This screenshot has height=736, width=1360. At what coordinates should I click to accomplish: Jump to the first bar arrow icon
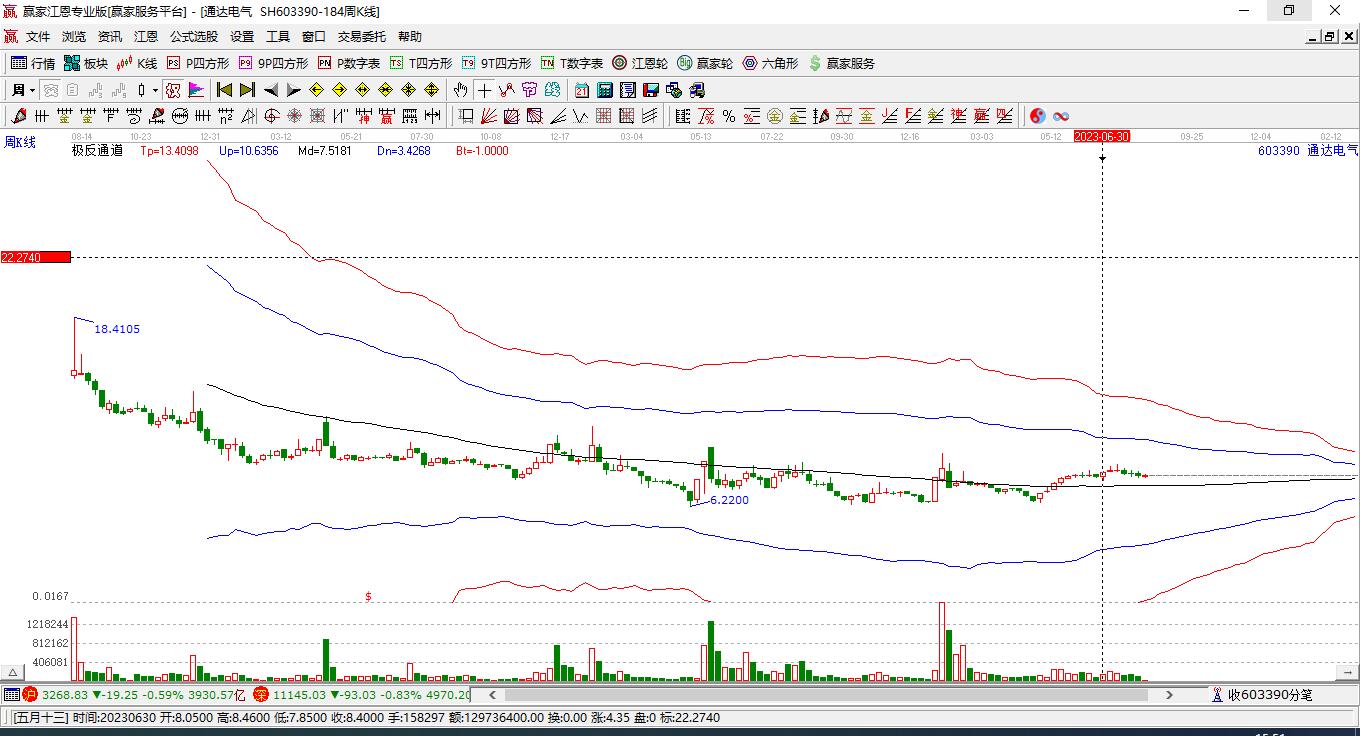(x=224, y=90)
